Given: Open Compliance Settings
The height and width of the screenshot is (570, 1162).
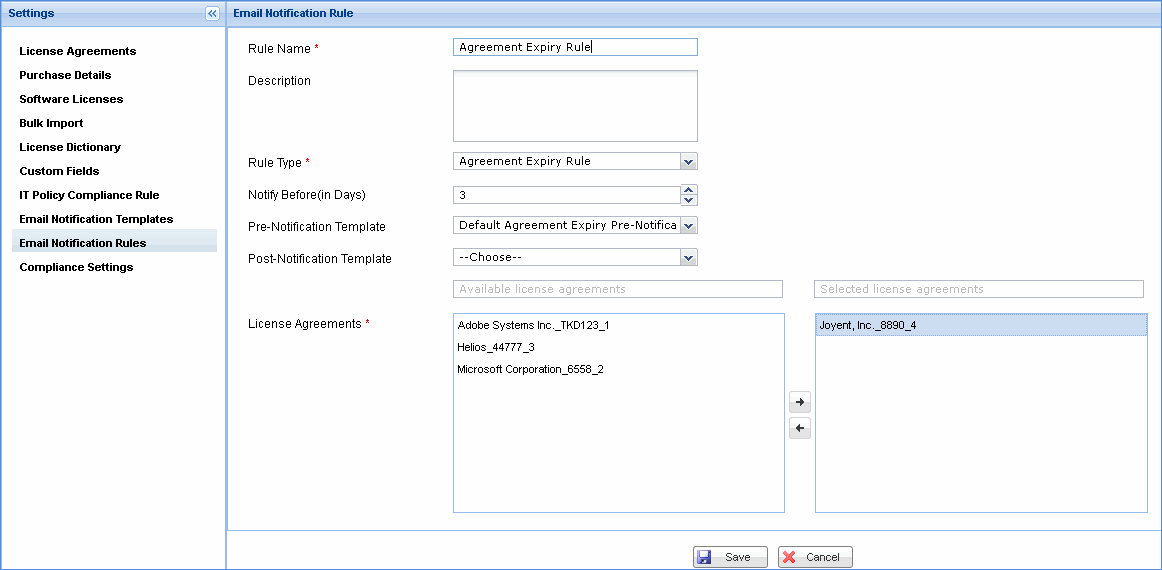Looking at the screenshot, I should 76,267.
